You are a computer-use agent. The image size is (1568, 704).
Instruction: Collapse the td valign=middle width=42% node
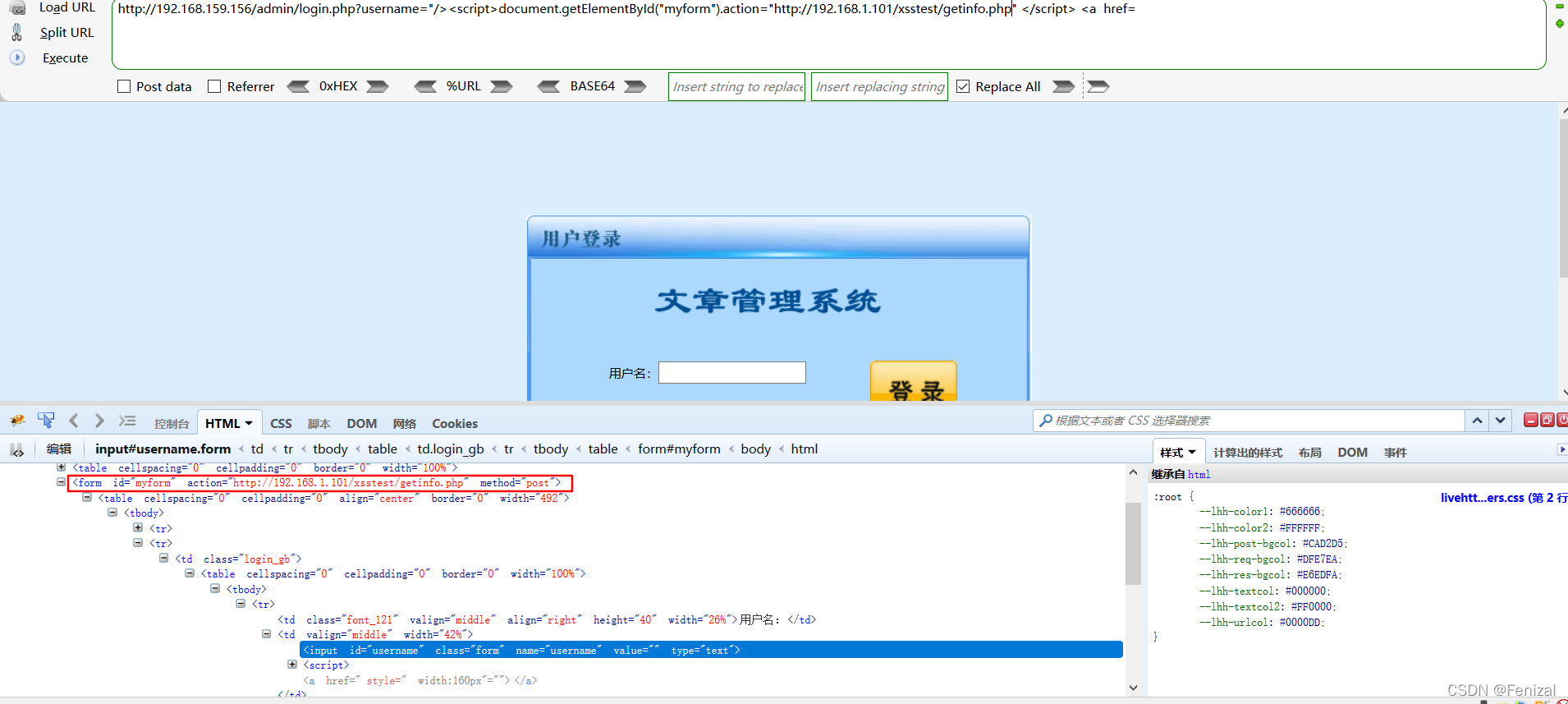coord(266,634)
